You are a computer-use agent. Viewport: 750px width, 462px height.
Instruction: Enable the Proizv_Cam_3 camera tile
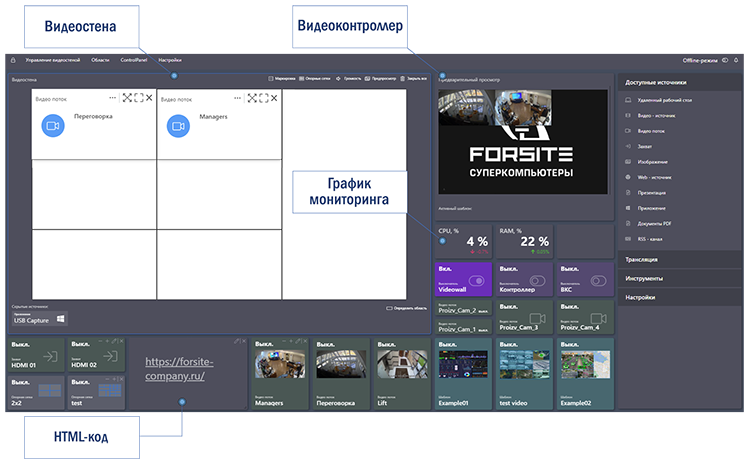point(524,318)
